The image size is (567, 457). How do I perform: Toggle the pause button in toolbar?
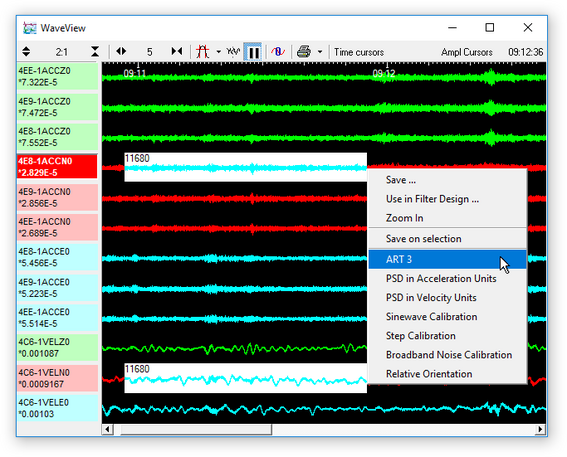[x=253, y=52]
